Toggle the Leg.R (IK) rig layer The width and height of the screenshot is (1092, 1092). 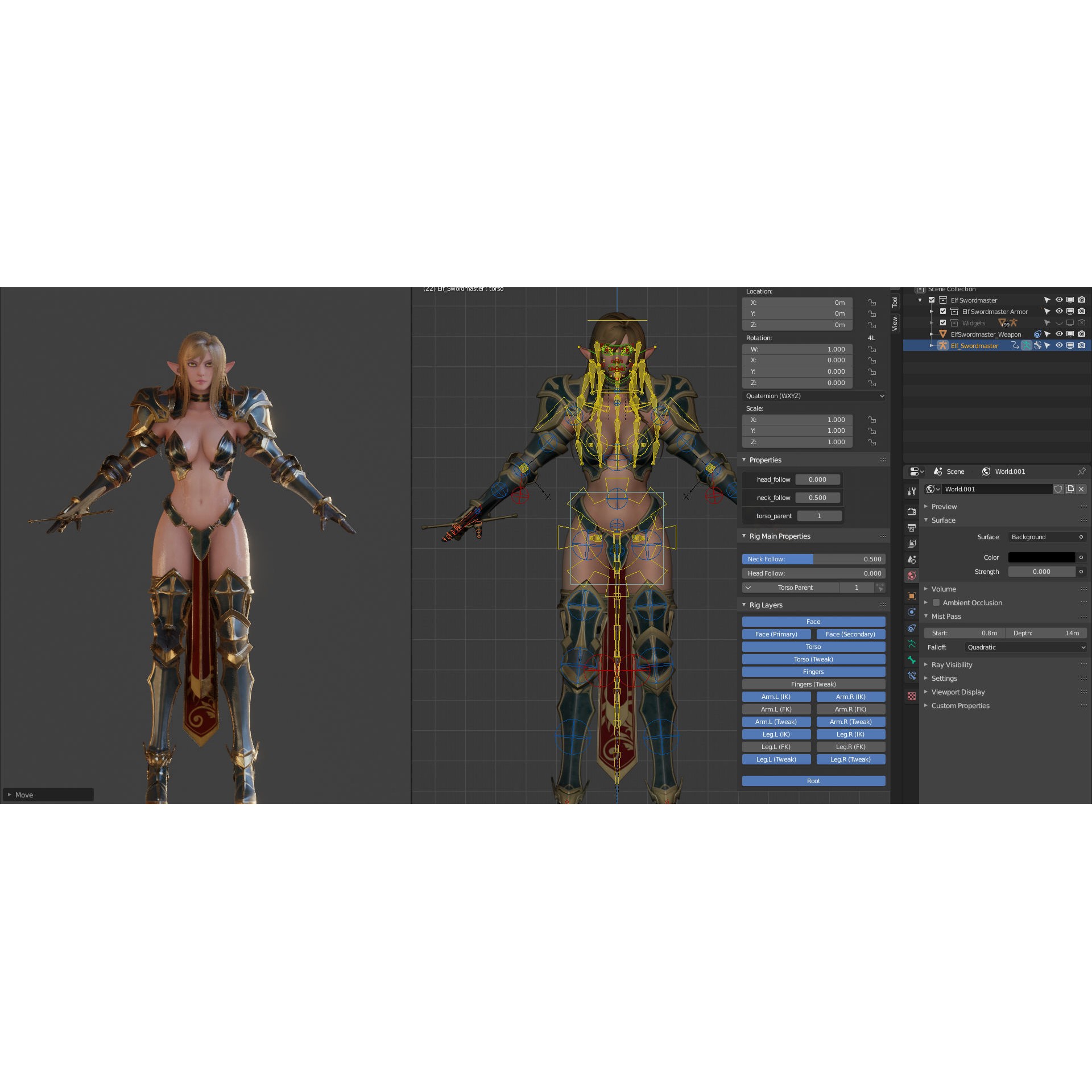pos(851,734)
